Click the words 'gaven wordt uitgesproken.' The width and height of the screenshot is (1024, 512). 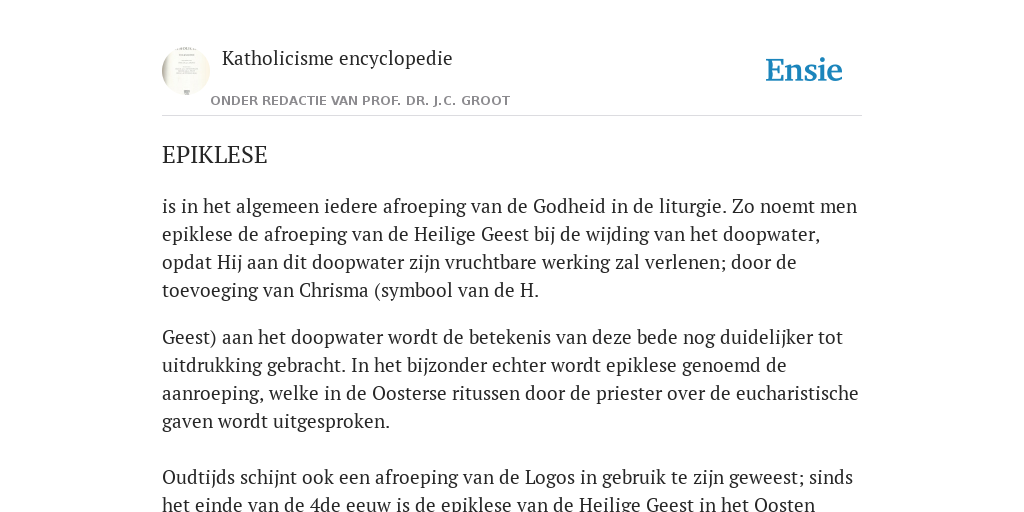(x=276, y=422)
